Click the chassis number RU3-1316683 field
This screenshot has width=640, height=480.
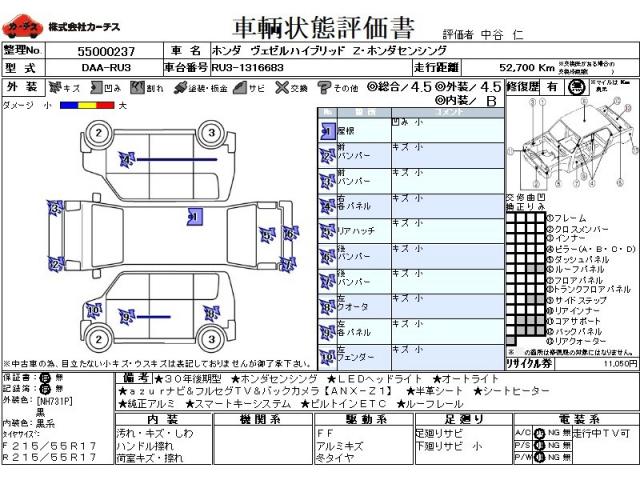(x=248, y=67)
